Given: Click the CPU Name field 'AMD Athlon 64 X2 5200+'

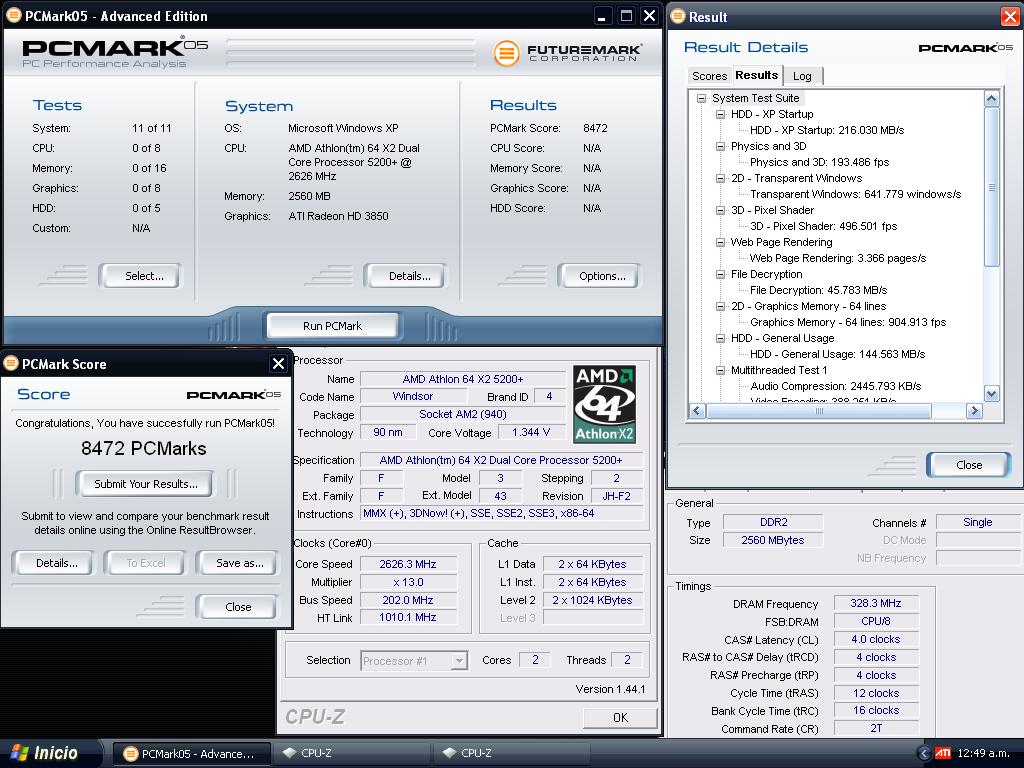Looking at the screenshot, I should point(463,379).
